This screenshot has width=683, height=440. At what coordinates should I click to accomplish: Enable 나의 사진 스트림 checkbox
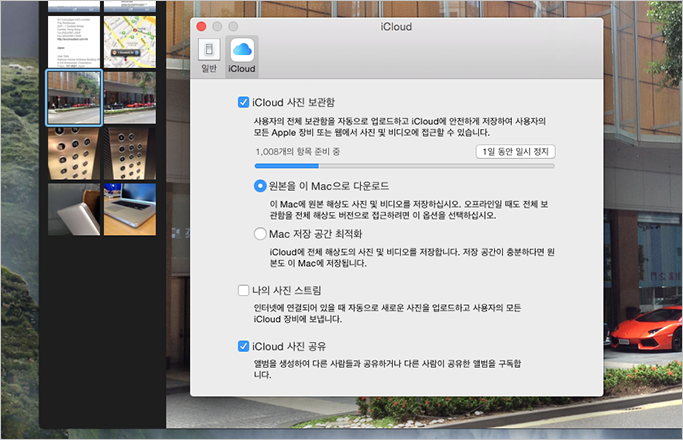click(243, 290)
